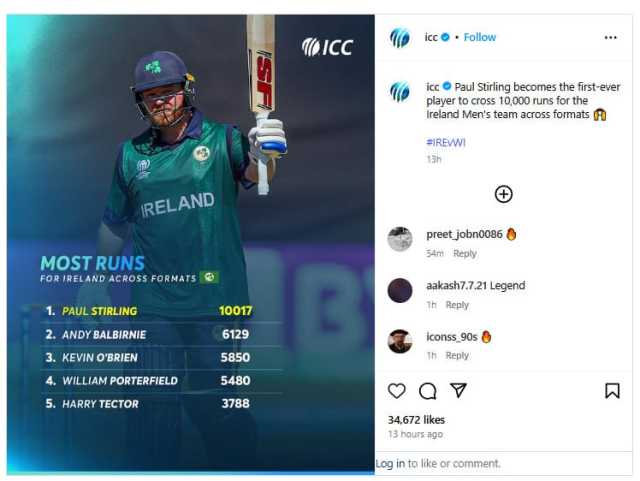Click the ICC profile picture in header
640x481 pixels.
coord(400,38)
